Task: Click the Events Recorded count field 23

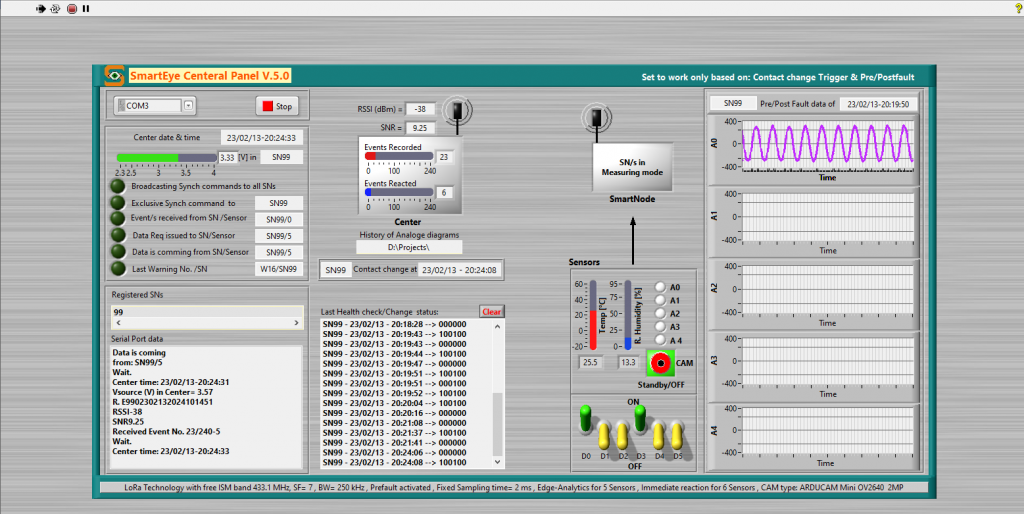Action: pyautogui.click(x=445, y=157)
